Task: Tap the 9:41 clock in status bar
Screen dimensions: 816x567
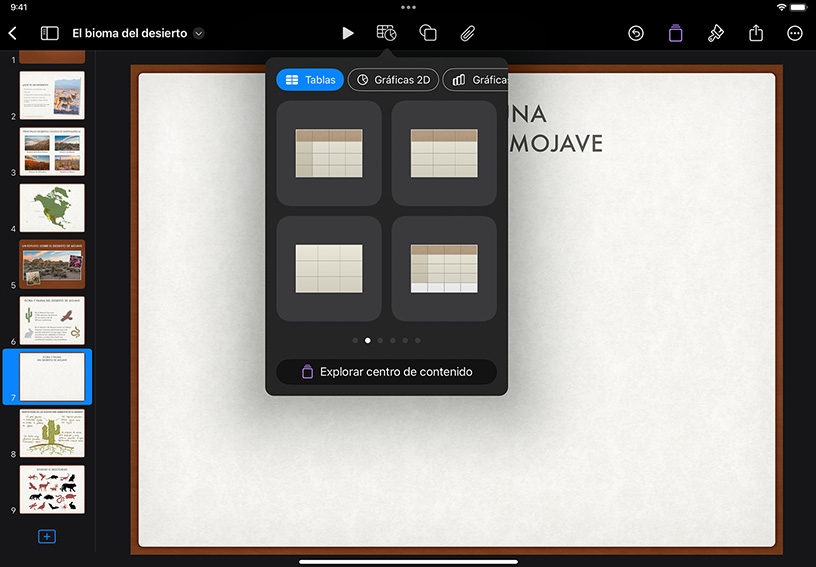Action: 19,7
